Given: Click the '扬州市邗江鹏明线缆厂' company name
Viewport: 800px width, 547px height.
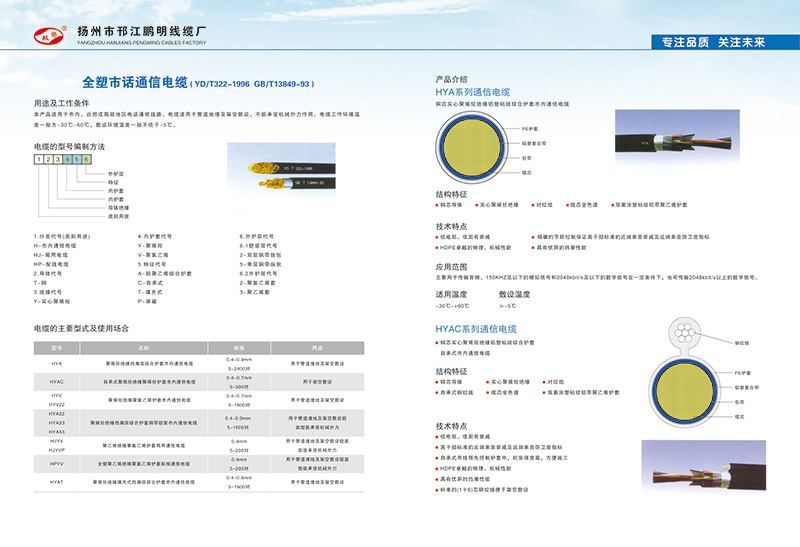Looking at the screenshot, I should click(x=148, y=31).
